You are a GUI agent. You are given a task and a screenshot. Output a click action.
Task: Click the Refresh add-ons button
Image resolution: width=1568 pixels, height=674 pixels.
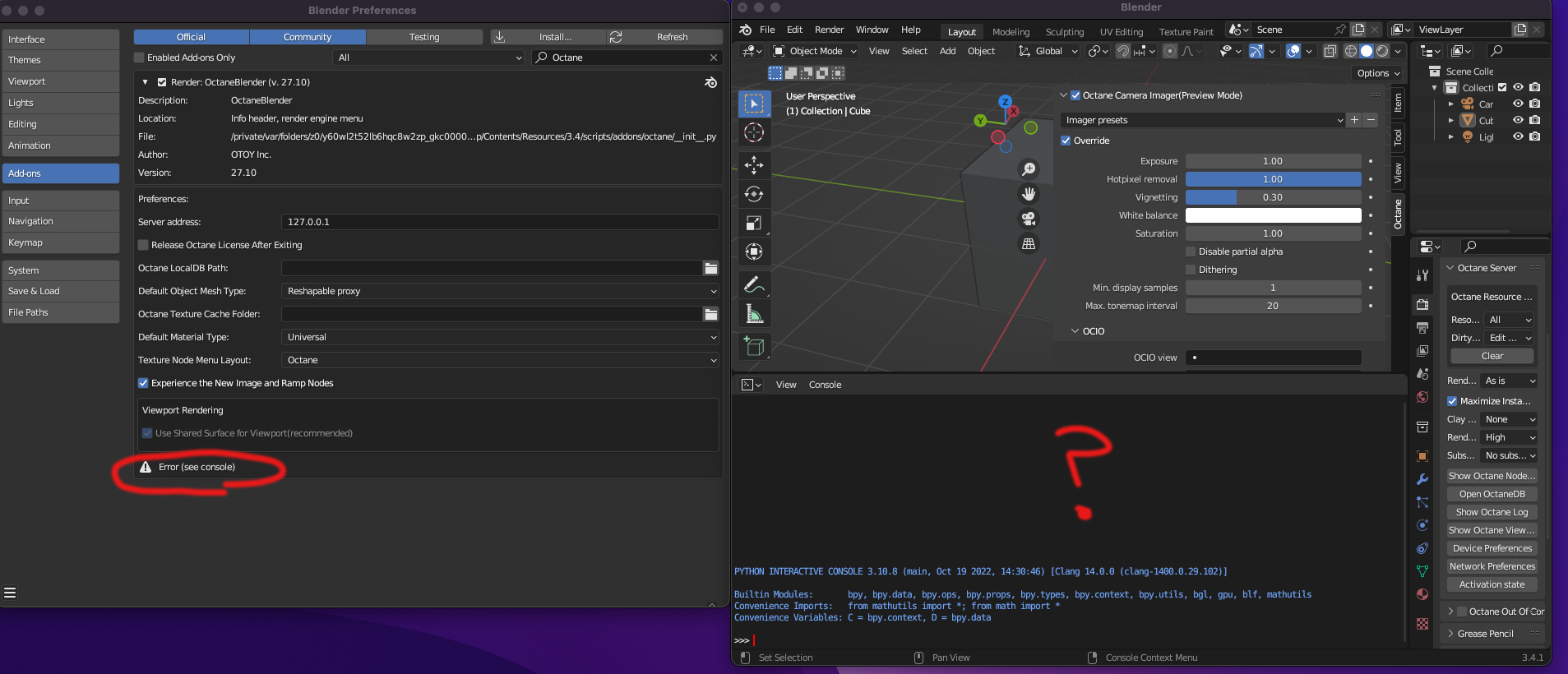pos(664,37)
